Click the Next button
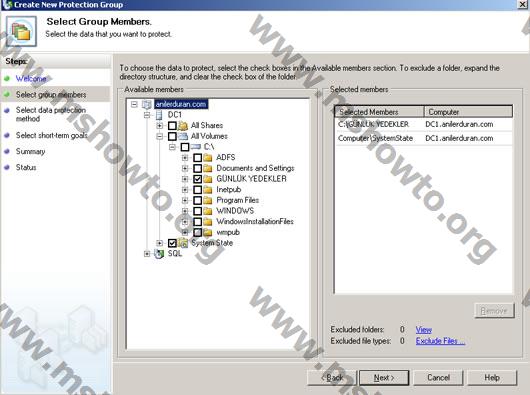The width and height of the screenshot is (530, 395). tap(384, 378)
